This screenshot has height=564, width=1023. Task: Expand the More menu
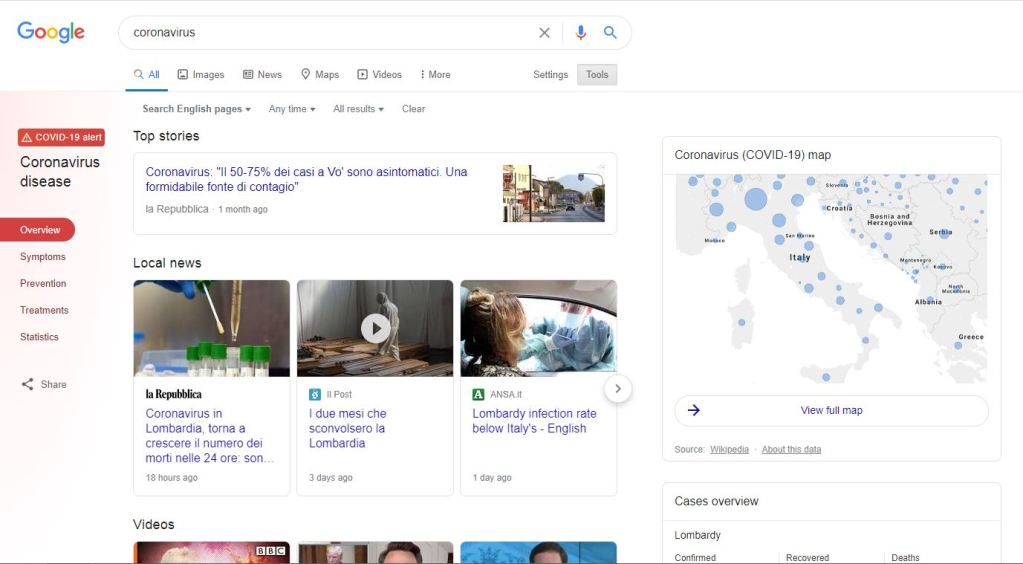[x=435, y=74]
